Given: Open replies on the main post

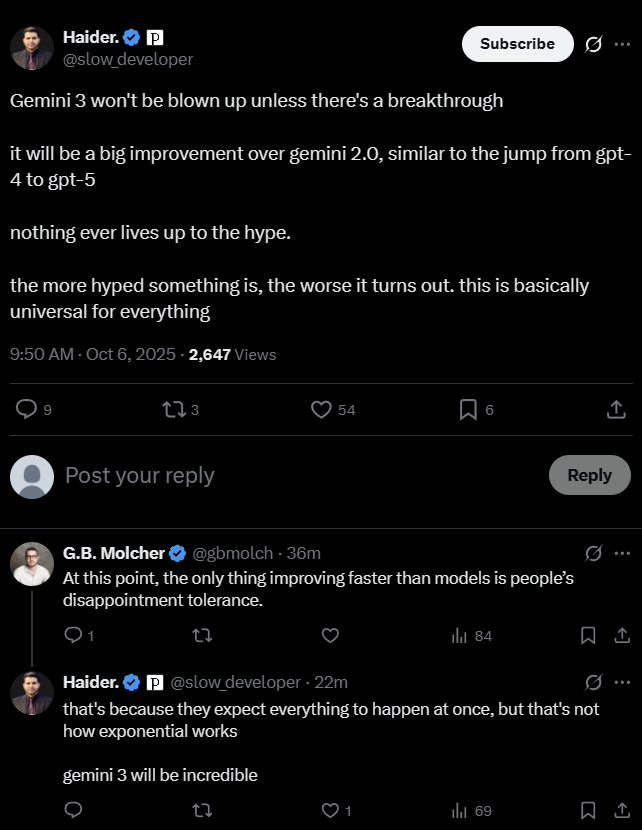Looking at the screenshot, I should pos(28,409).
